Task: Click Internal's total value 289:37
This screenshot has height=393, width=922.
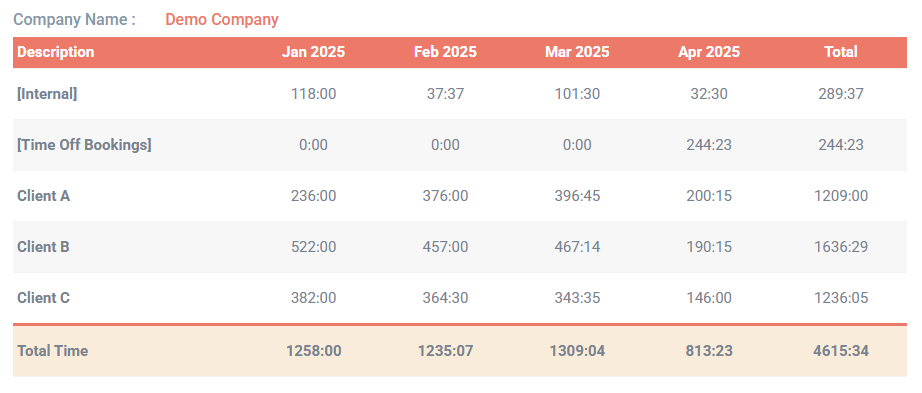Action: pyautogui.click(x=841, y=94)
